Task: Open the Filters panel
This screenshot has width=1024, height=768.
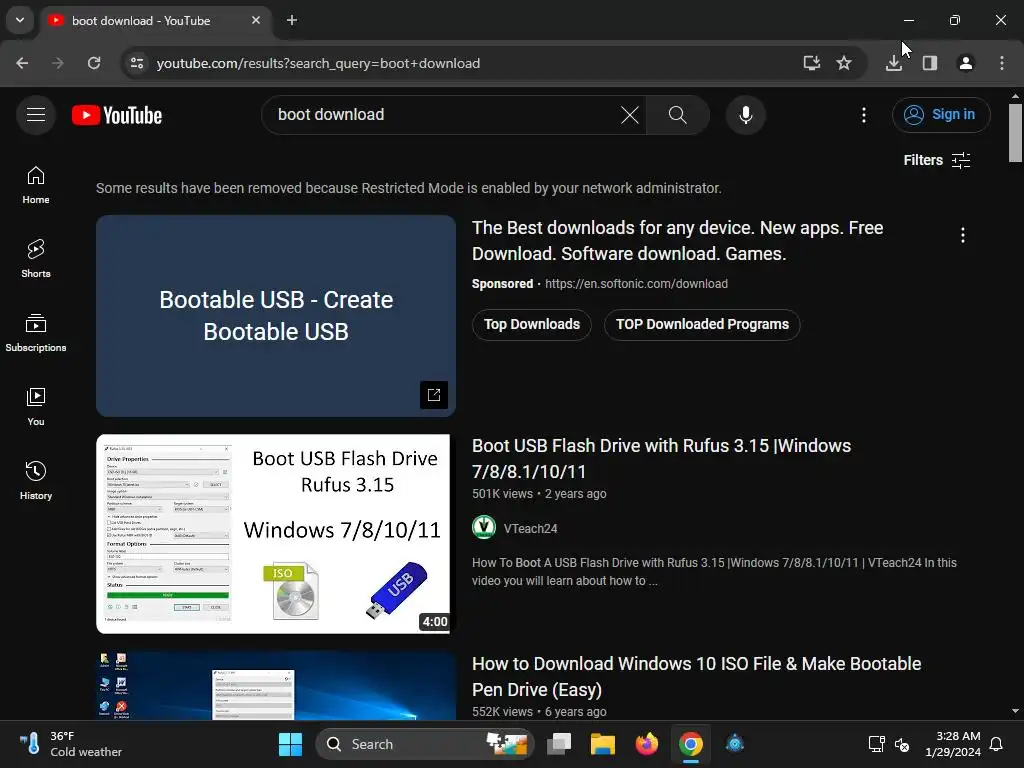Action: (936, 161)
